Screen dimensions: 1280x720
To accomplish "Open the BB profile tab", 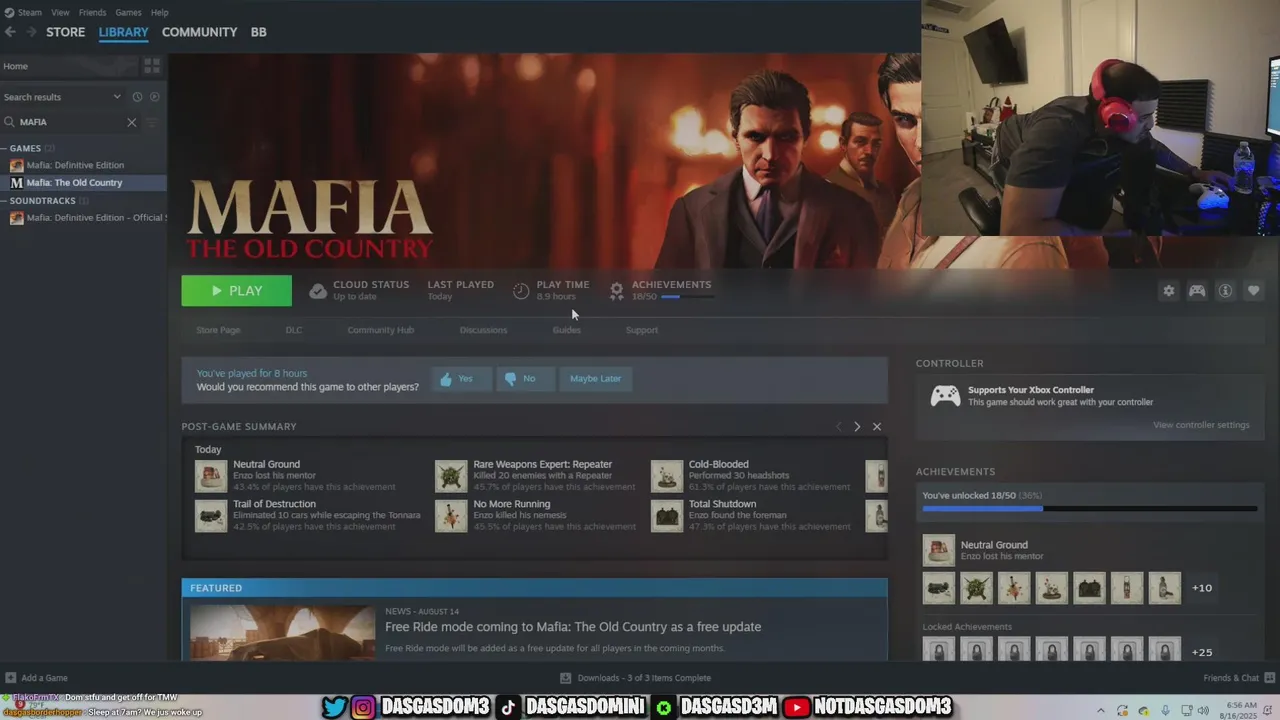I will coord(258,32).
